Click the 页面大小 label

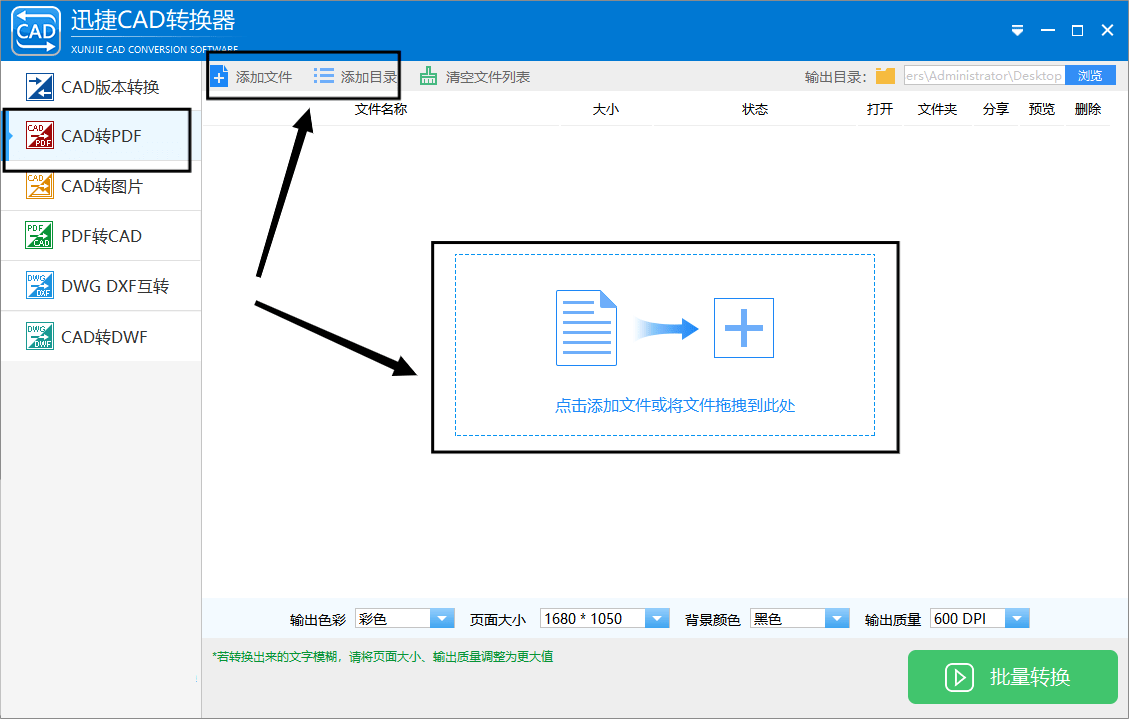[498, 620]
